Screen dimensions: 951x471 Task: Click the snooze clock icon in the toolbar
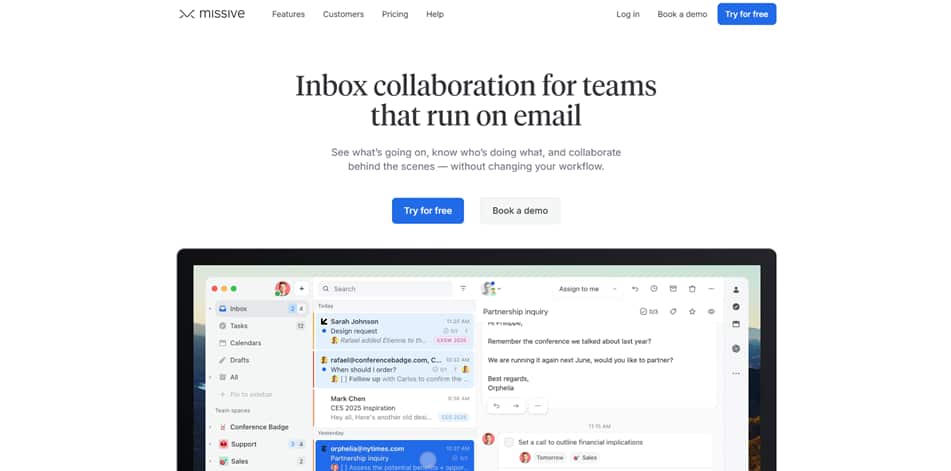point(654,288)
